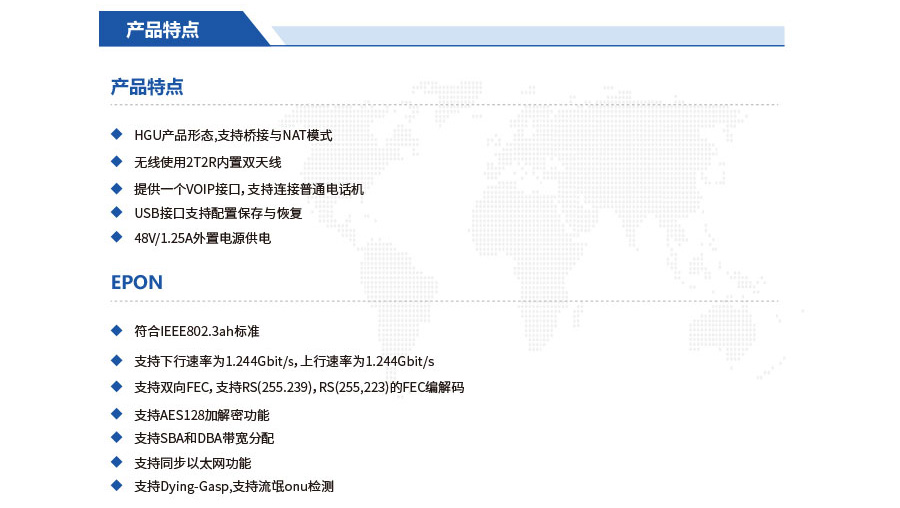Click the light blue bar beside the banner tab
Viewport: 900px width, 508px height.
tap(530, 36)
